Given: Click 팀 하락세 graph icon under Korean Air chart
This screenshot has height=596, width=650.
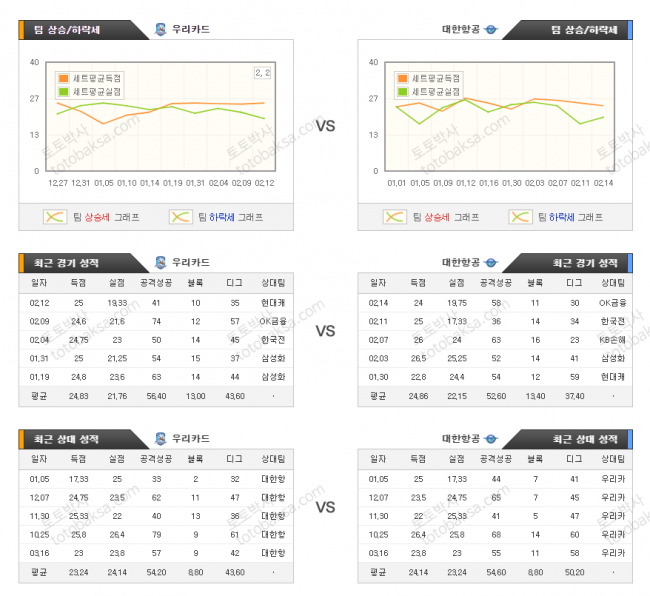Looking at the screenshot, I should [520, 216].
